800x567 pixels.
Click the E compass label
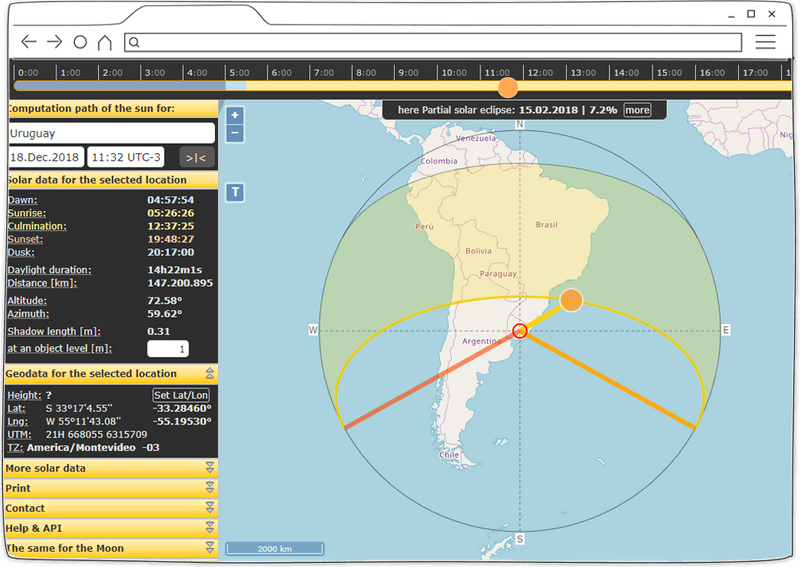click(x=726, y=330)
